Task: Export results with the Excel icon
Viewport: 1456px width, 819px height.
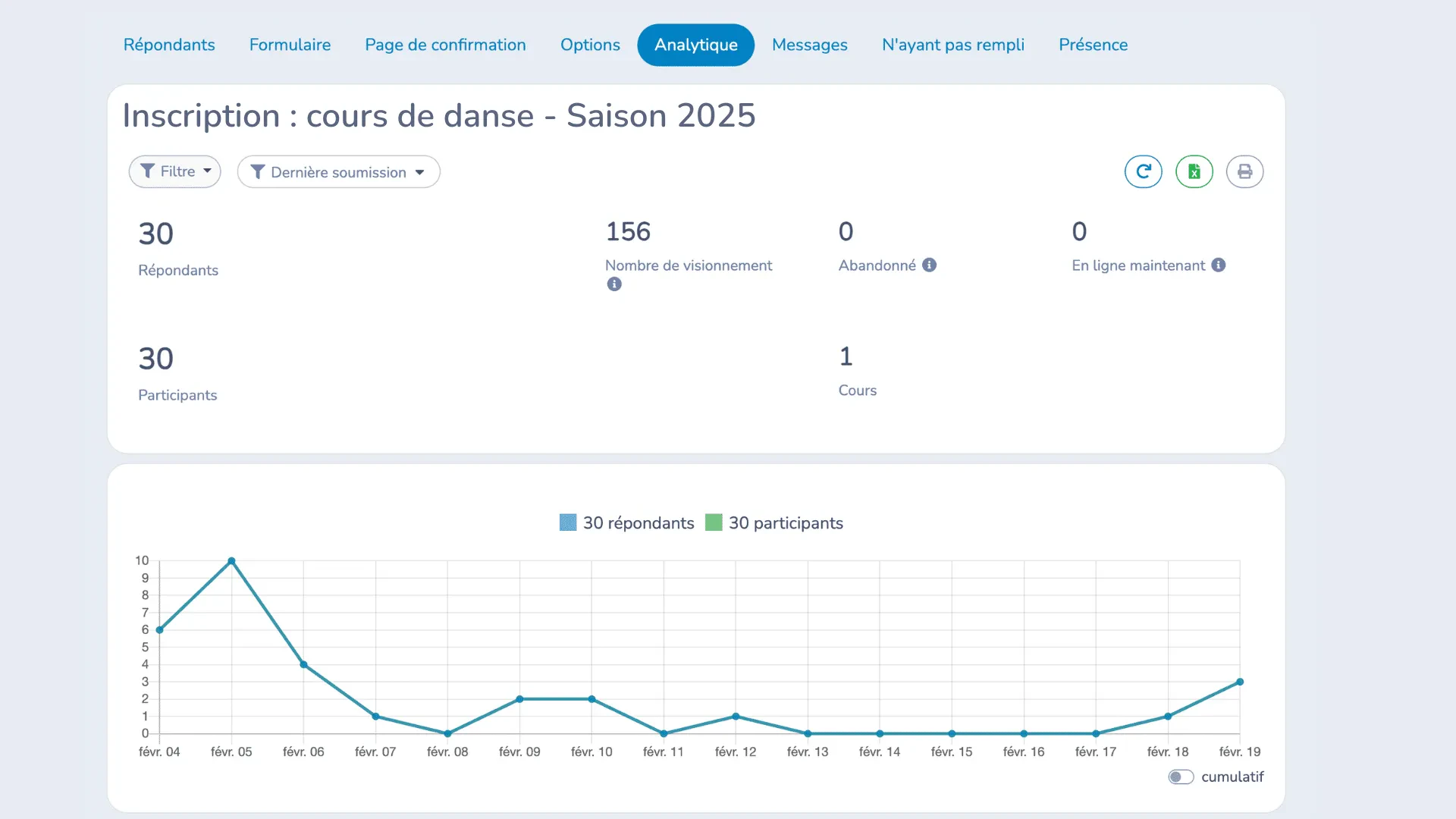Action: [x=1194, y=171]
